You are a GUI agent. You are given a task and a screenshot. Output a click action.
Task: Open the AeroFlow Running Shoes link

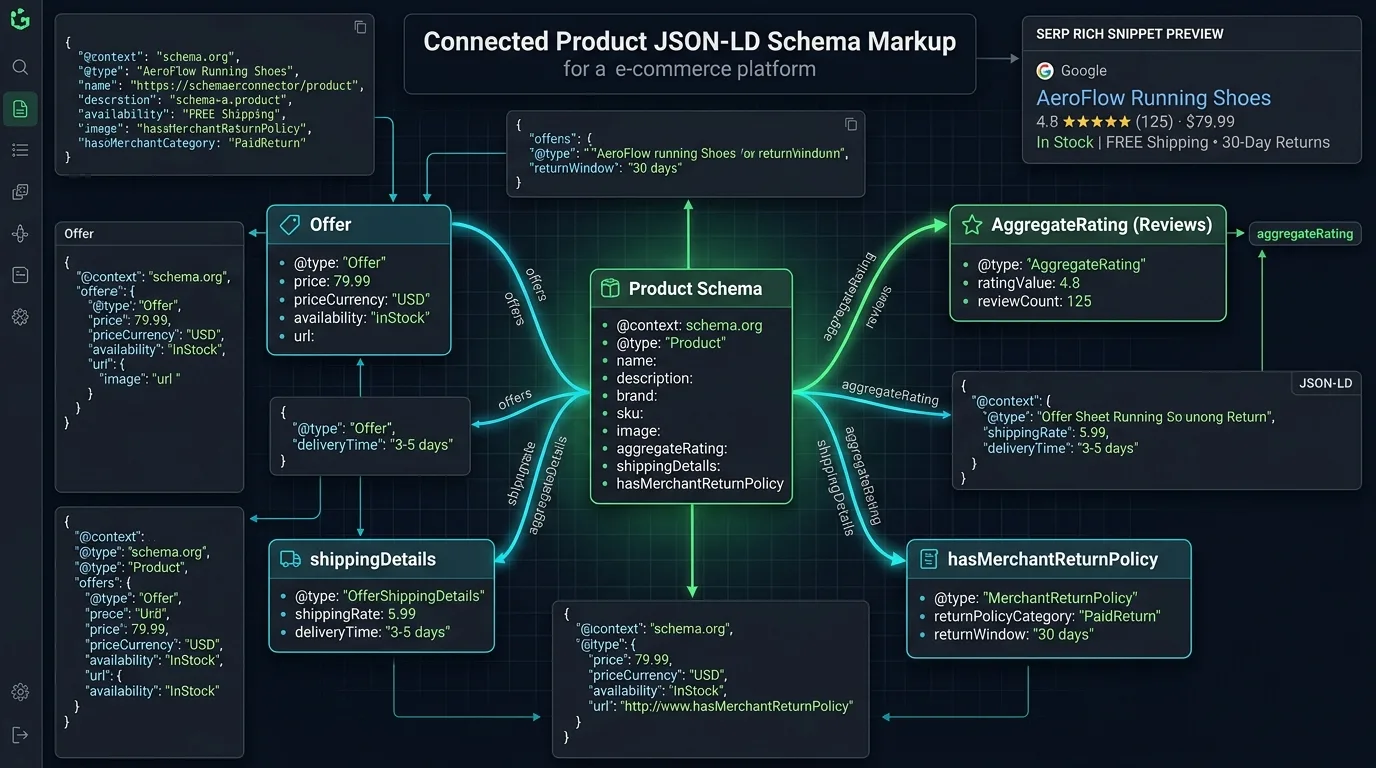[x=1153, y=98]
